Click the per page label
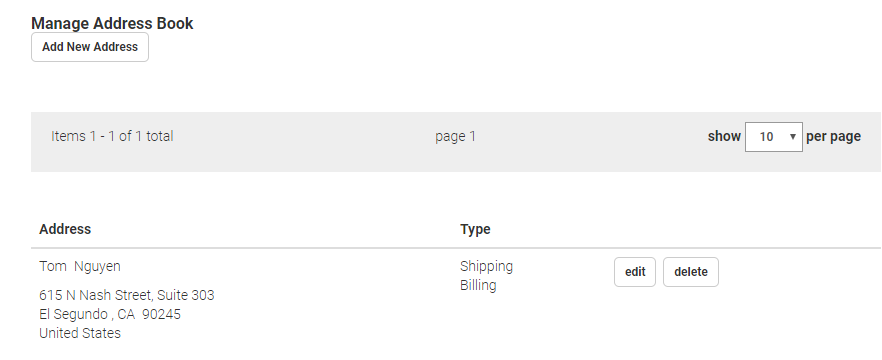Image resolution: width=882 pixels, height=360 pixels. 833,136
